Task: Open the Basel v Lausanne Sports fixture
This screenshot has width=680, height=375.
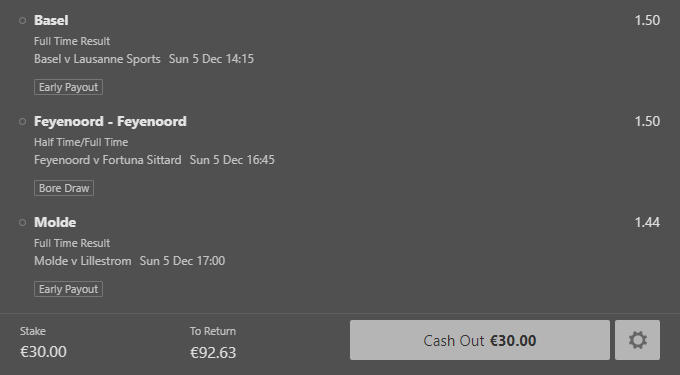Action: pyautogui.click(x=97, y=59)
